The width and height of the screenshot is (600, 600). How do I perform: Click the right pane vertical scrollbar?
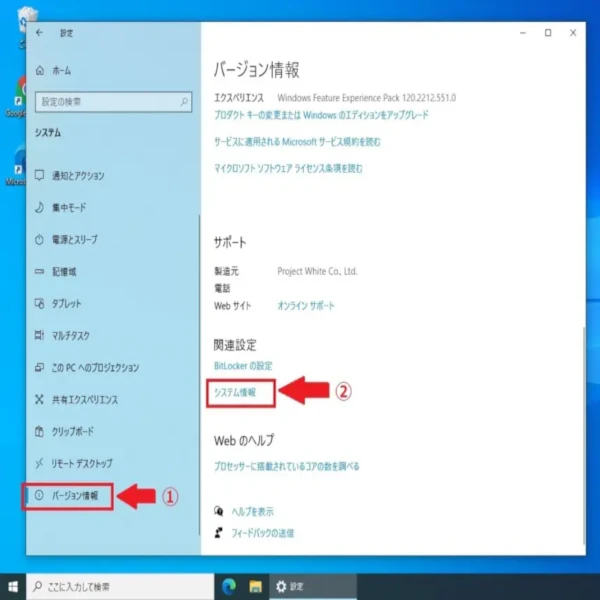[583, 435]
